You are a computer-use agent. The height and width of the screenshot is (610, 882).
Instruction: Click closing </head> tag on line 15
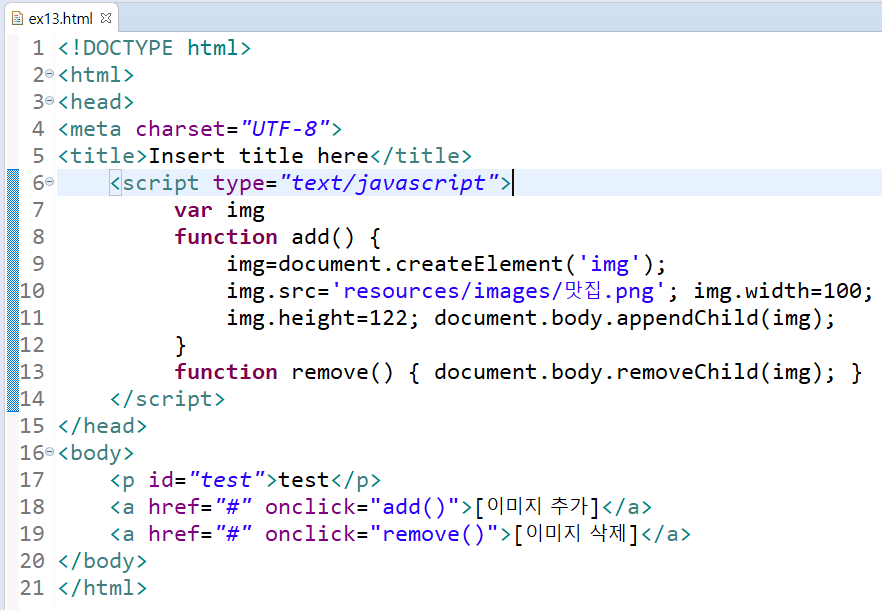(x=102, y=426)
